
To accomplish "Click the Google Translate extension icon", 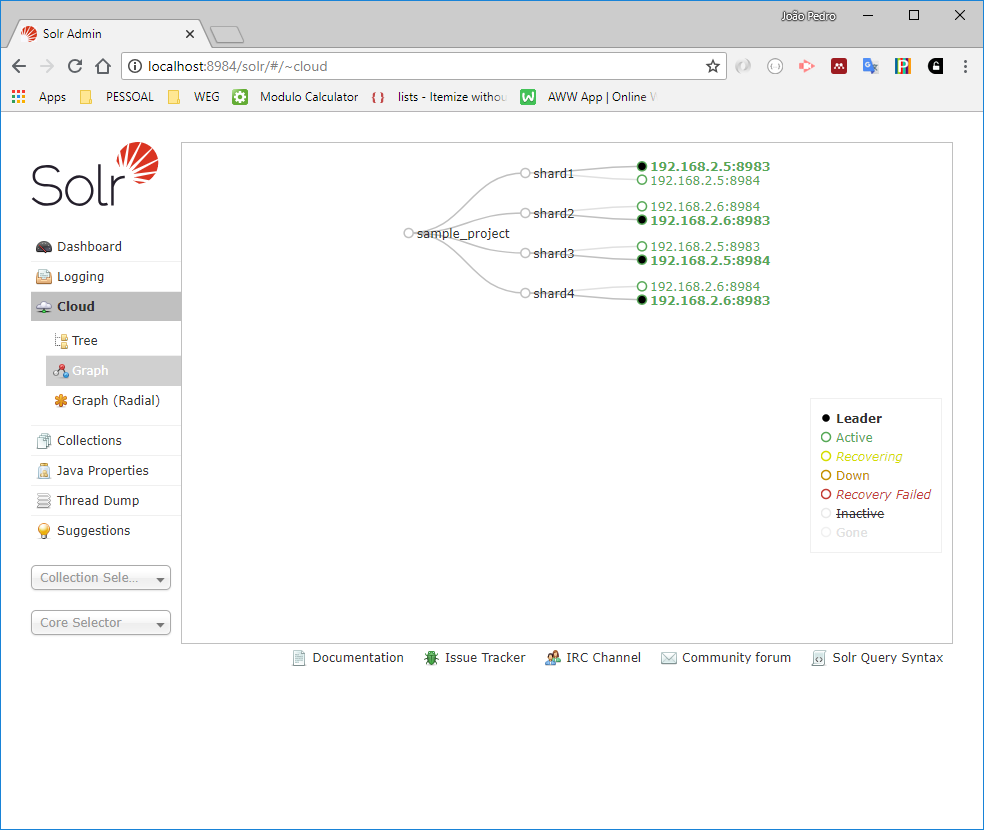I will point(870,66).
